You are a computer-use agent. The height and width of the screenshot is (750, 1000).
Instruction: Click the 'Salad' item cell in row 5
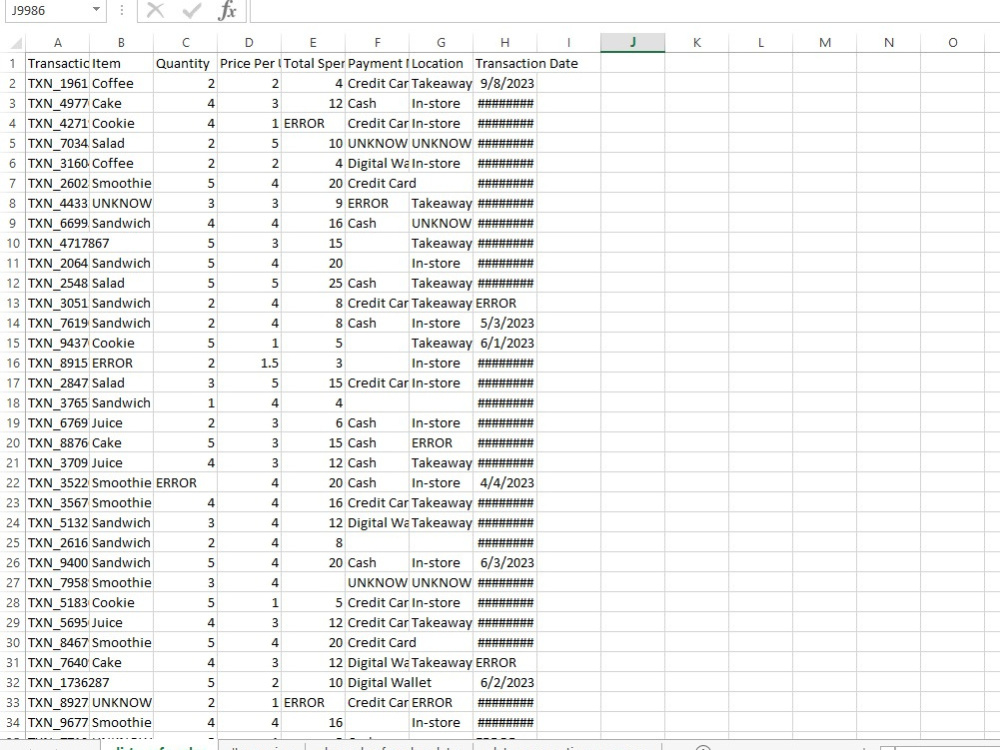[x=121, y=143]
